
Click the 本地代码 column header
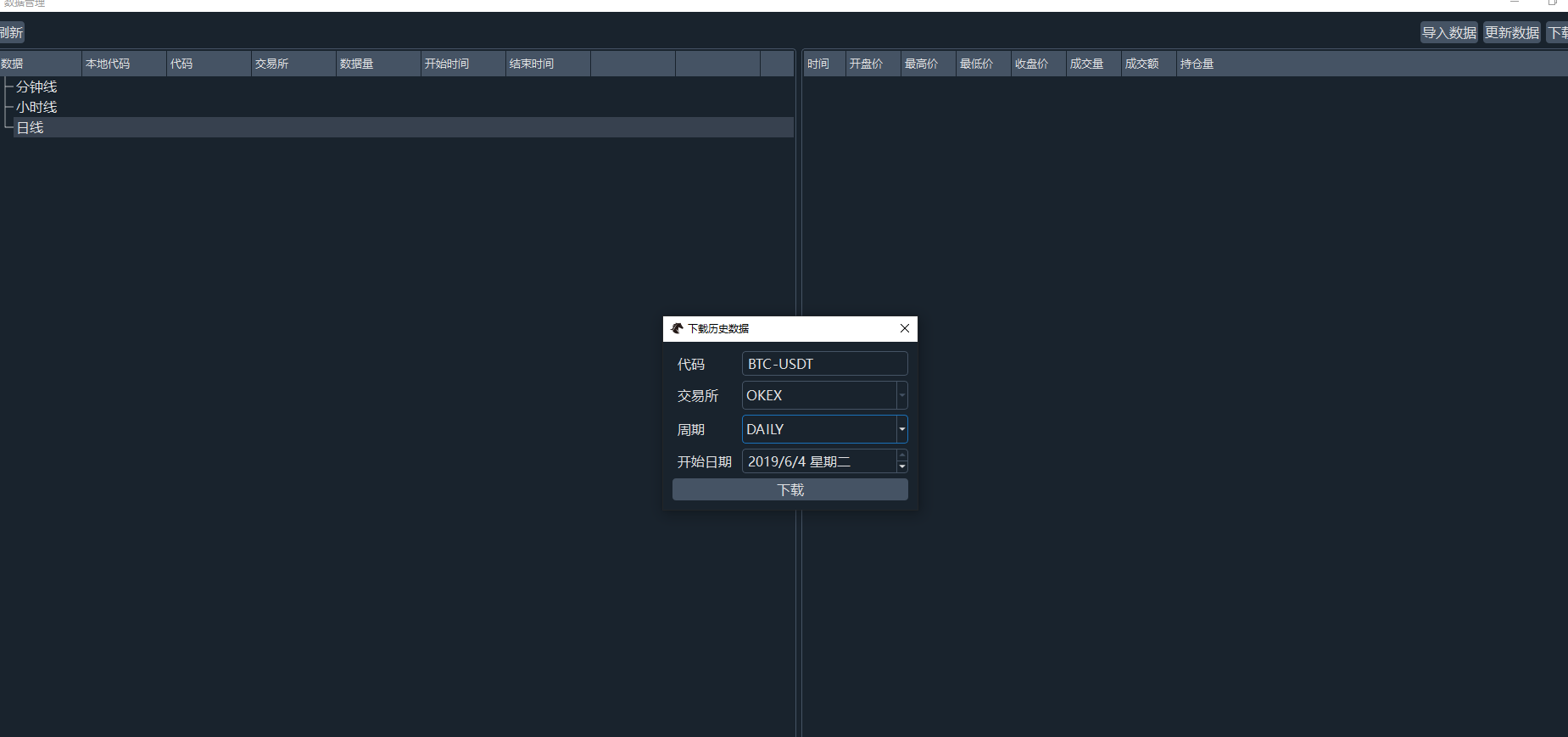pyautogui.click(x=124, y=64)
